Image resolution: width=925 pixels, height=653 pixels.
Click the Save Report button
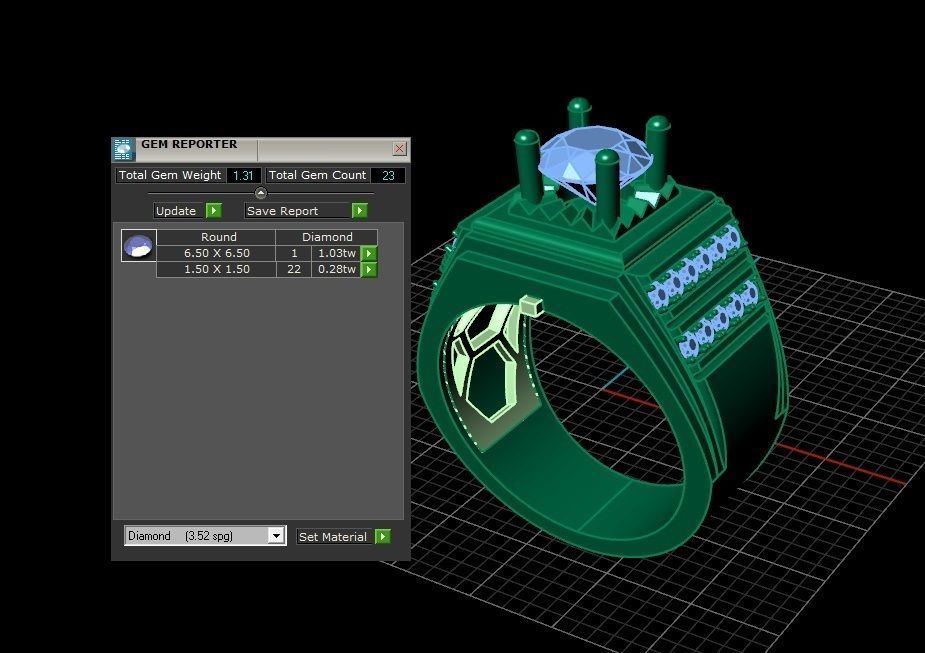[298, 211]
